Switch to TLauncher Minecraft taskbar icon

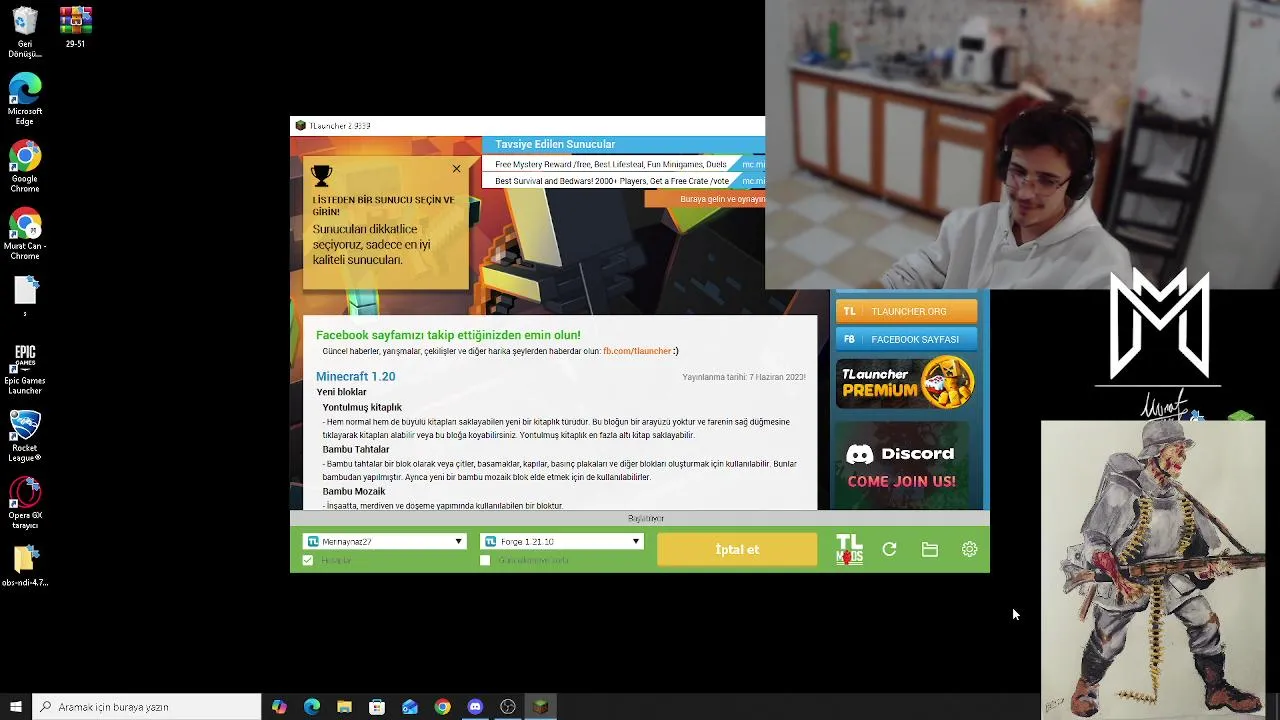[x=540, y=707]
